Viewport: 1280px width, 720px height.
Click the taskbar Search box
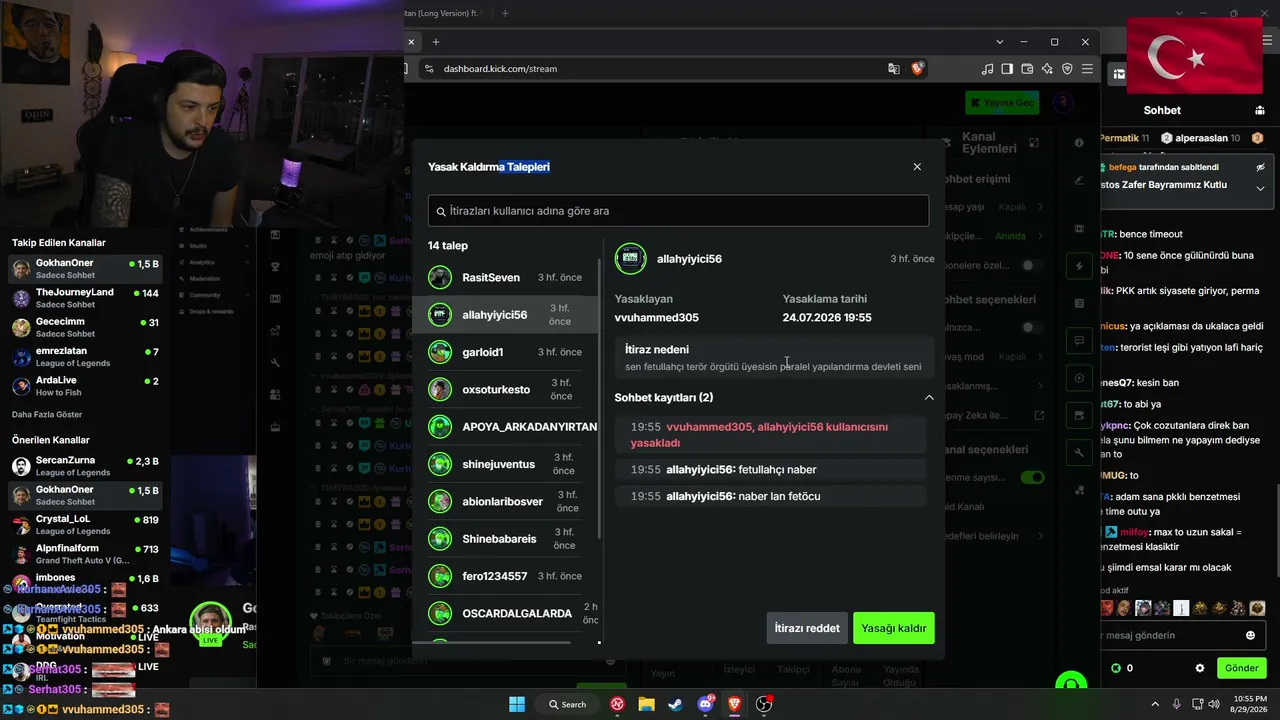click(x=568, y=704)
